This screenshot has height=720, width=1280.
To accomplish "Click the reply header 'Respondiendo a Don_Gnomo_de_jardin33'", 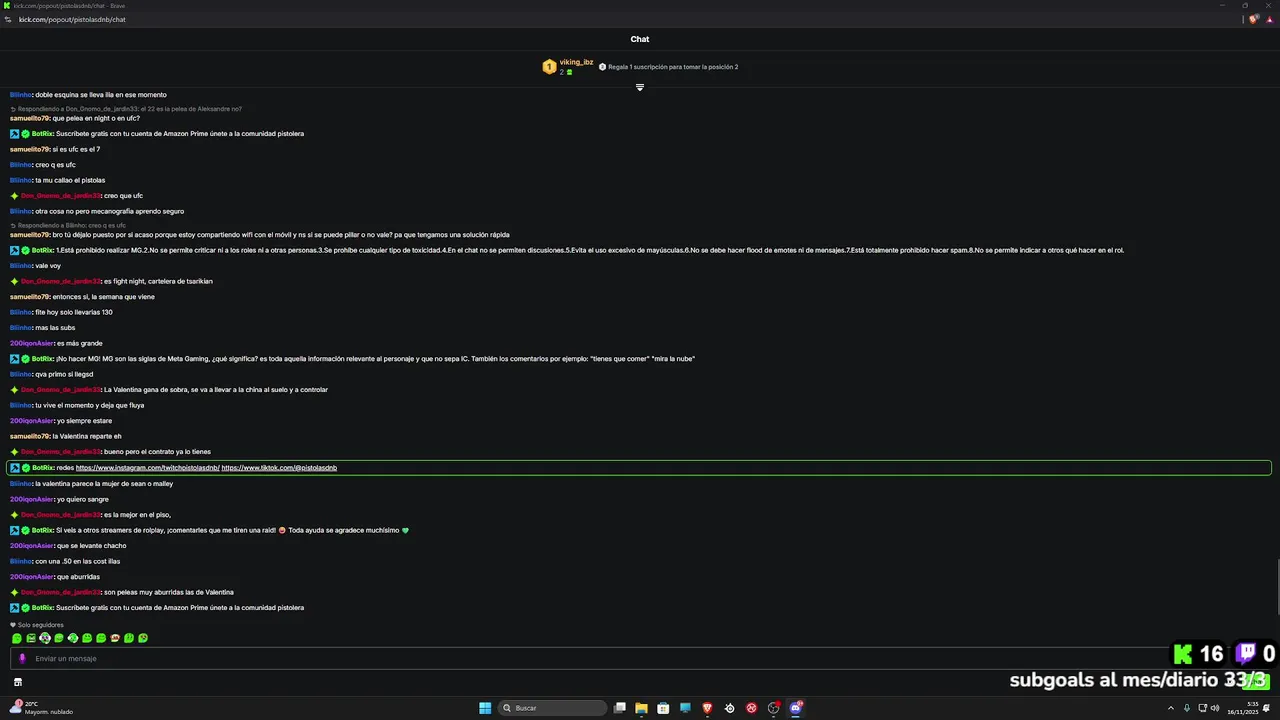I will click(129, 109).
